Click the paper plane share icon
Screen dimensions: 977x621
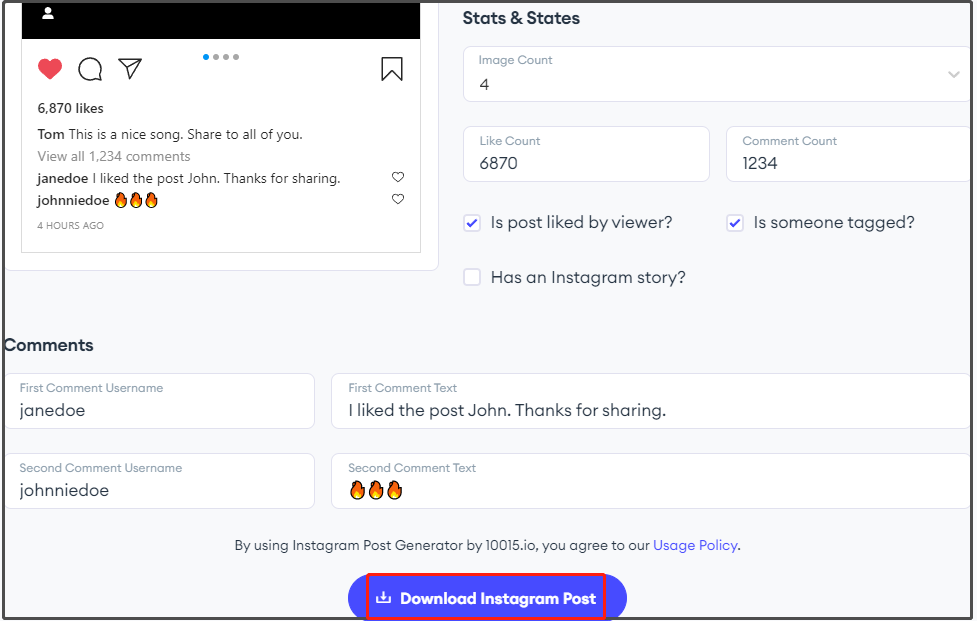tap(130, 69)
